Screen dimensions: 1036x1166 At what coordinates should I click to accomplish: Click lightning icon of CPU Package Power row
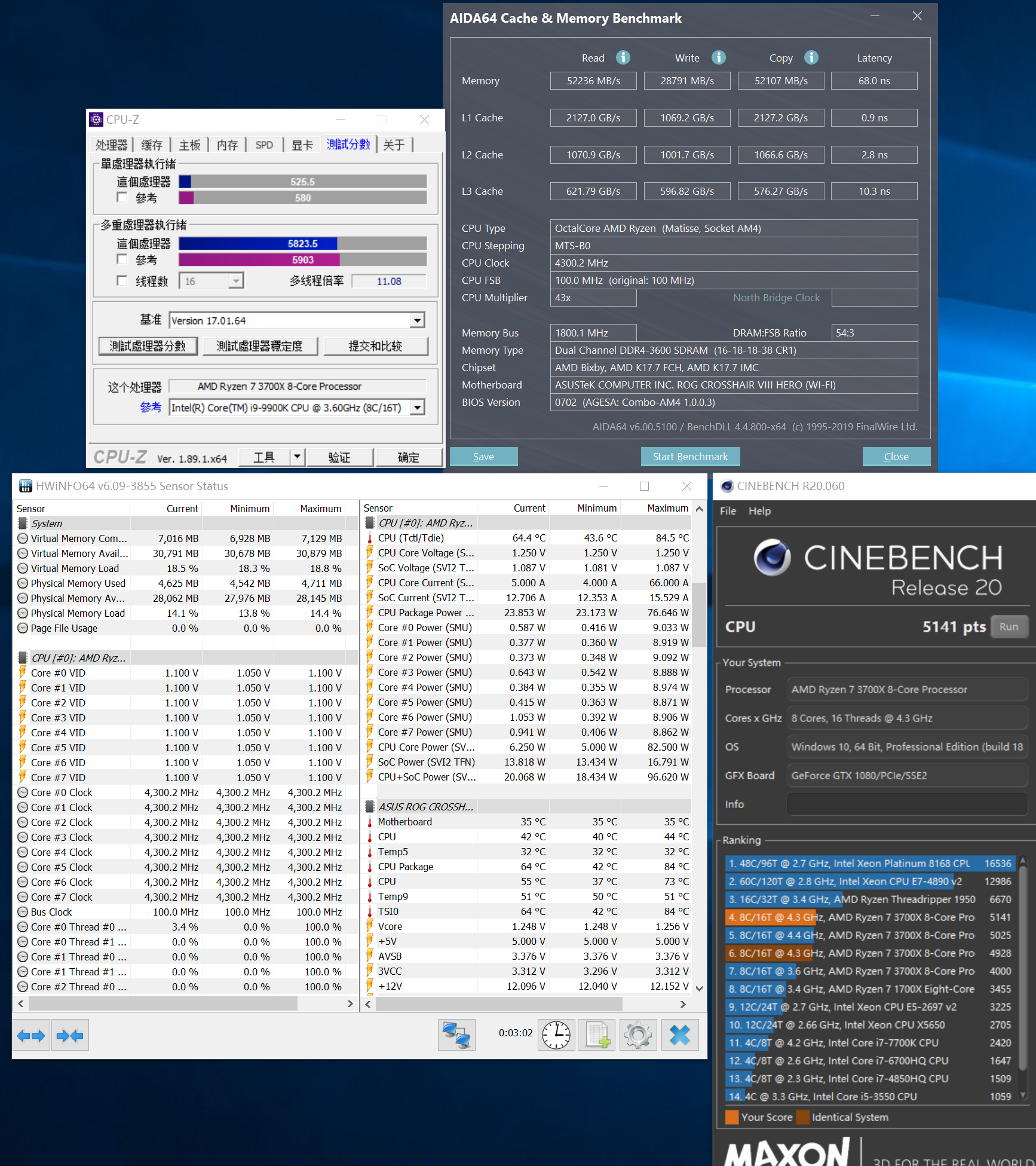pyautogui.click(x=370, y=613)
